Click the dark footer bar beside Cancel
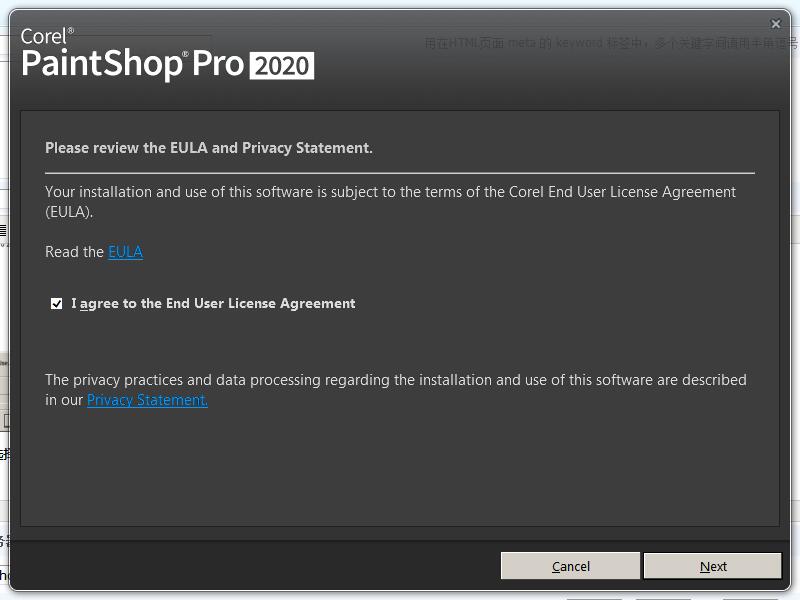Viewport: 800px width, 600px height. 255,566
